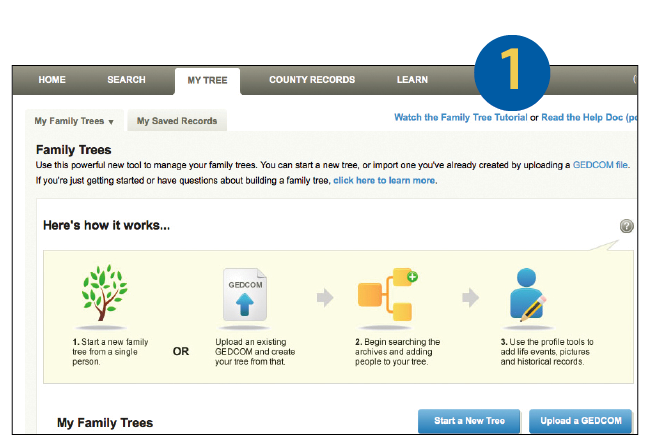
Task: Click 'Start a new family tree' step text
Action: pos(110,352)
